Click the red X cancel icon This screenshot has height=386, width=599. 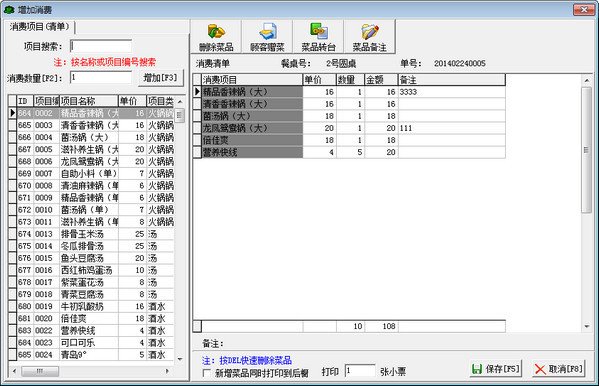click(540, 369)
